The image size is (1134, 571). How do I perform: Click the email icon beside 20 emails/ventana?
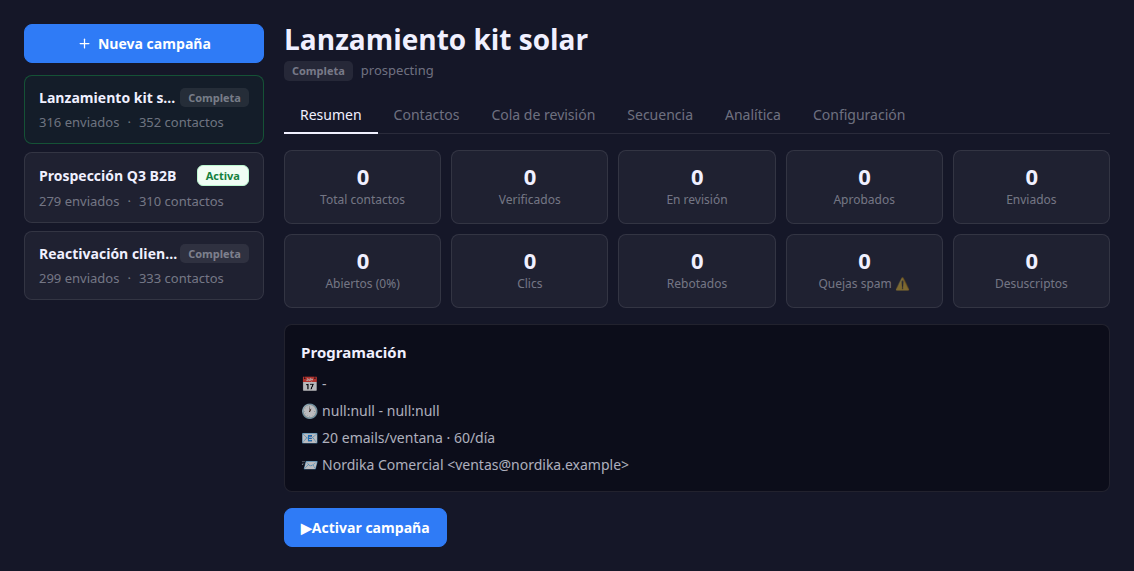(310, 438)
